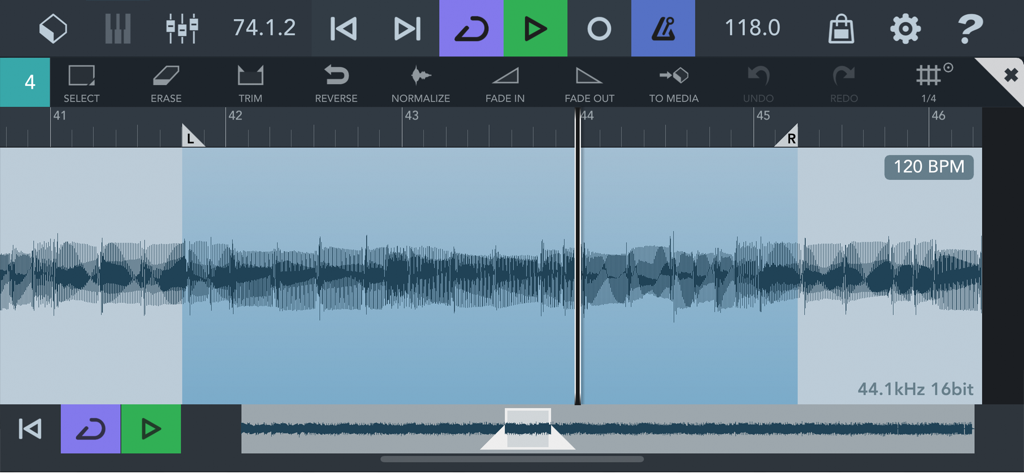Click the right locator R marker
1024x473 pixels.
789,139
